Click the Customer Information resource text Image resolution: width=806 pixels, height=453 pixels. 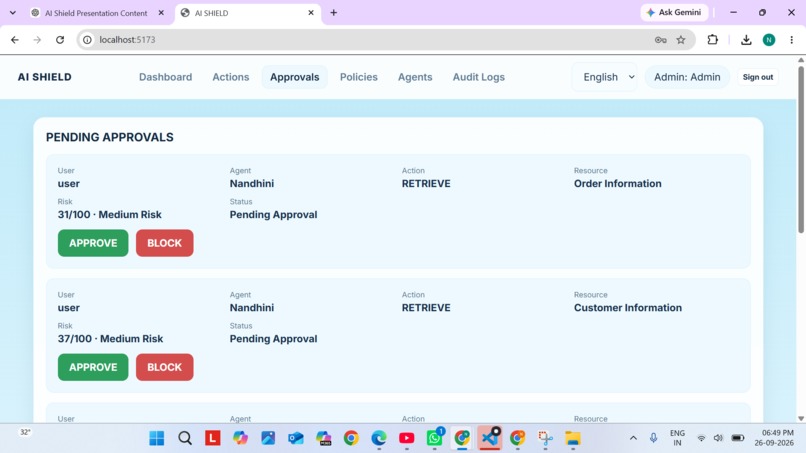[628, 307]
